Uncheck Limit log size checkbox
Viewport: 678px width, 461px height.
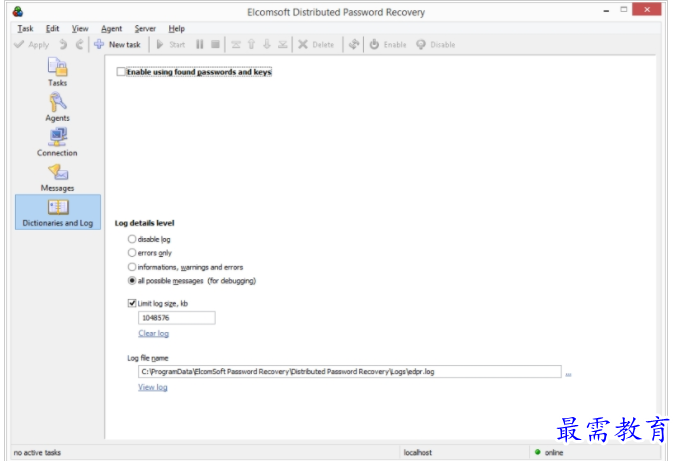tap(132, 303)
